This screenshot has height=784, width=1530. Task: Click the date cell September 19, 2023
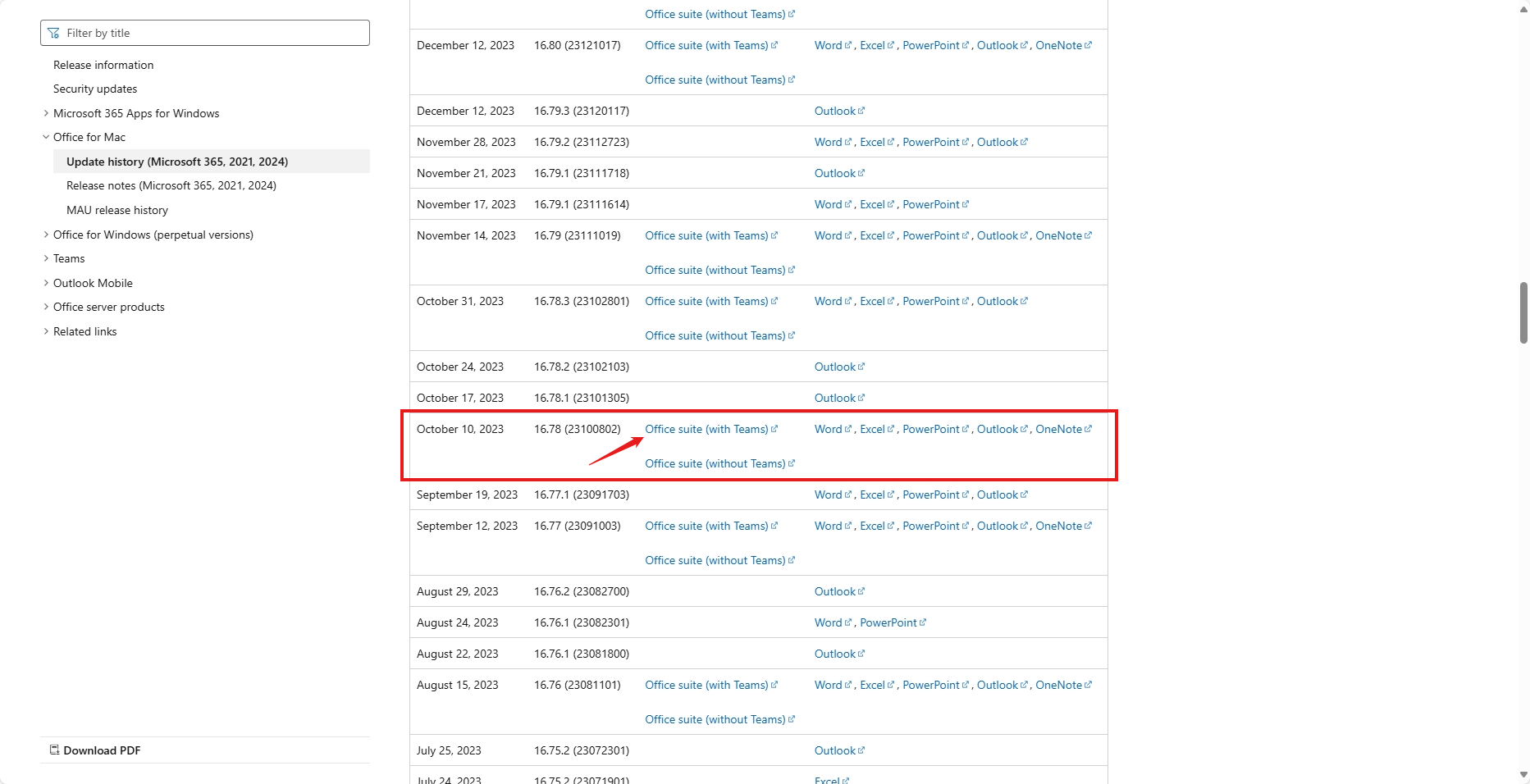pyautogui.click(x=468, y=495)
